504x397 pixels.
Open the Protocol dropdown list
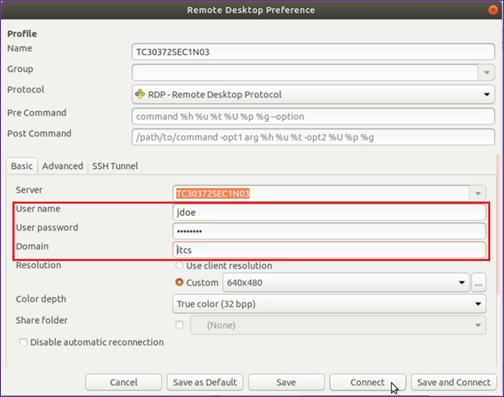pos(313,95)
